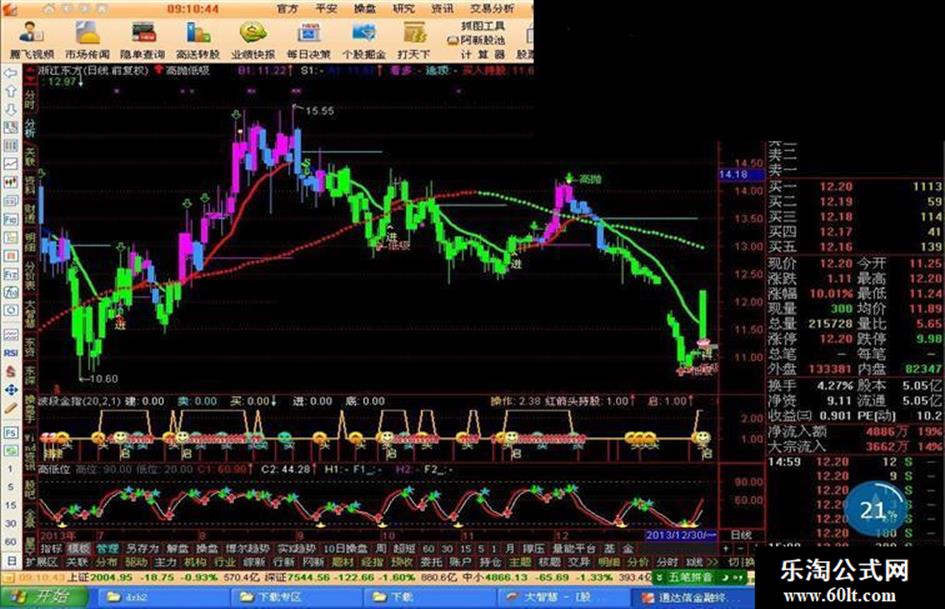
Task: Open the 操盘 menu
Action: [x=365, y=8]
